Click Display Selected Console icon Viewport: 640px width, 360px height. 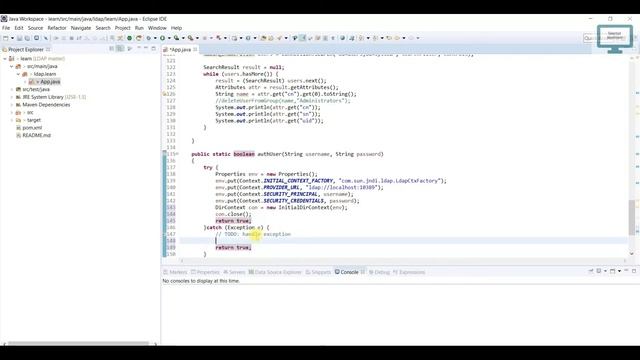click(x=599, y=271)
